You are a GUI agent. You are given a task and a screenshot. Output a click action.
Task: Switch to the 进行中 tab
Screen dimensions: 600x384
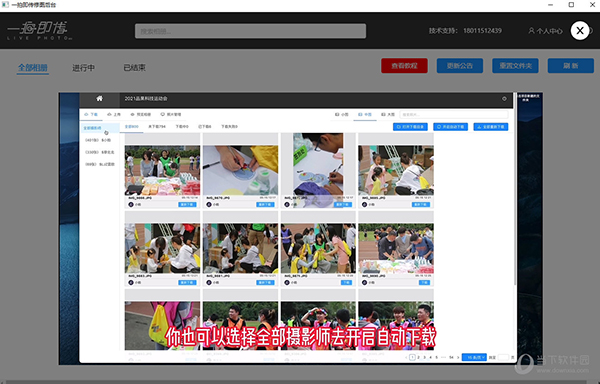83,68
